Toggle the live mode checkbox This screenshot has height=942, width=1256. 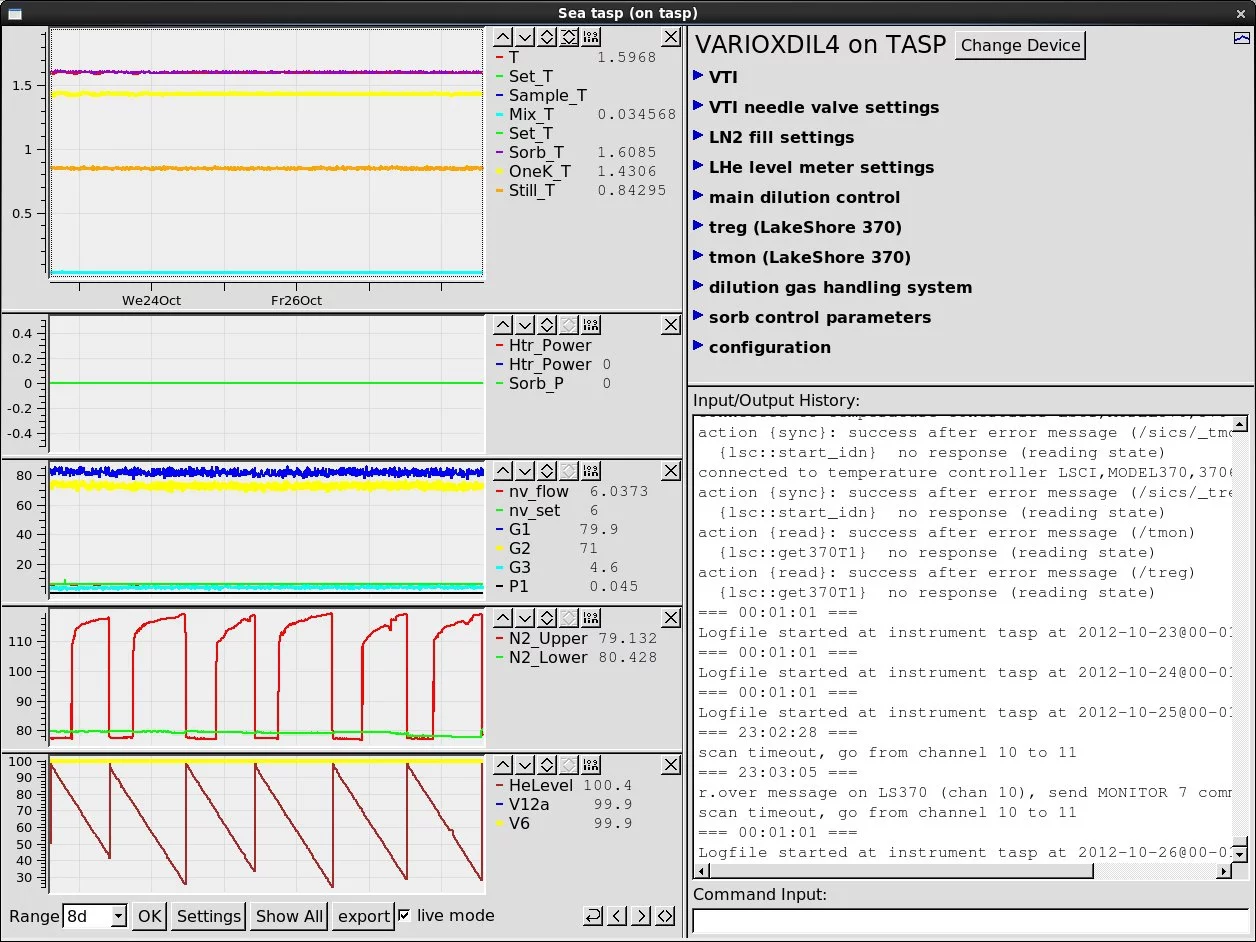coord(404,915)
